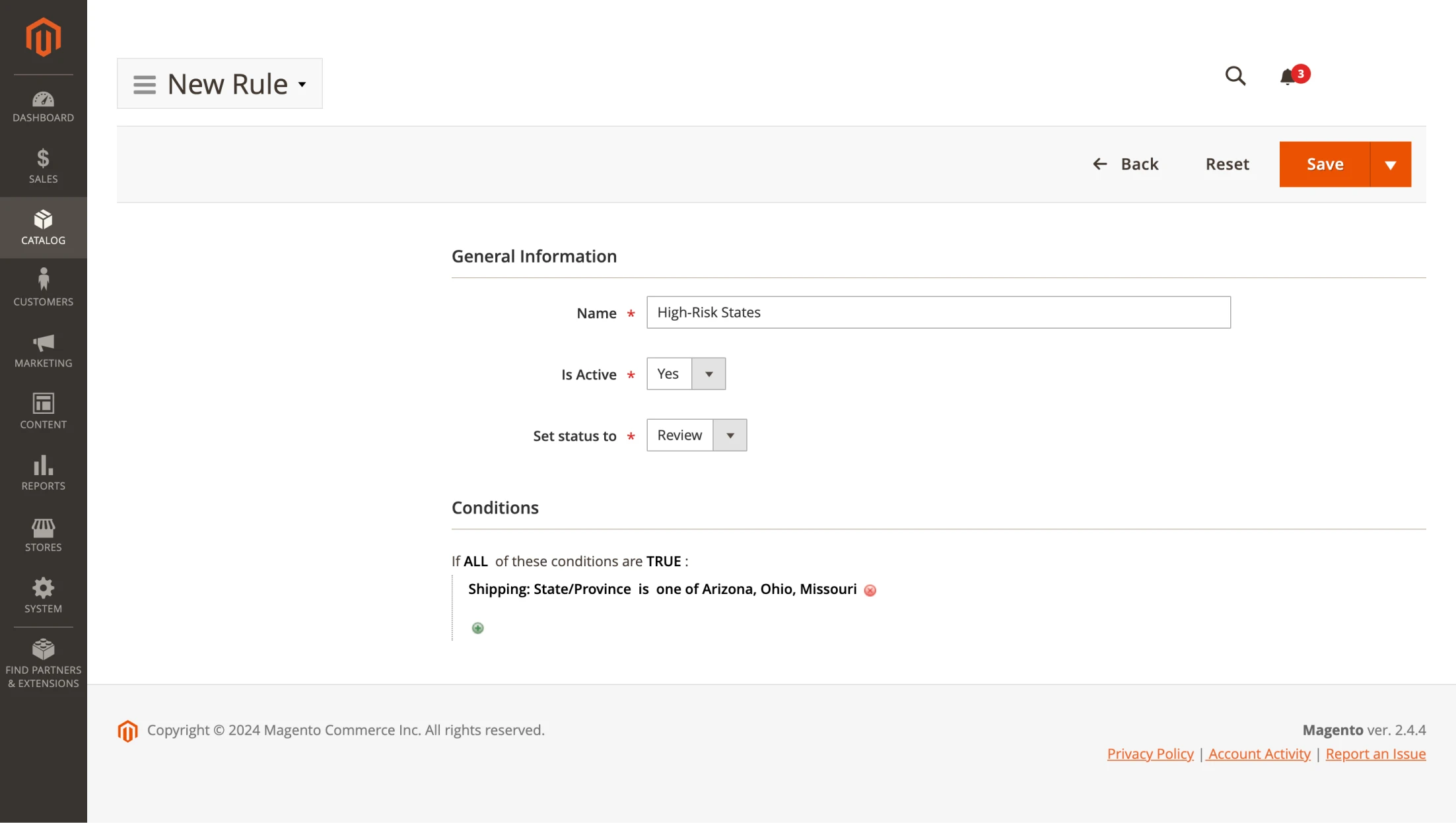This screenshot has height=823, width=1456.
Task: Open the Dashboard sidebar section
Action: 43,107
